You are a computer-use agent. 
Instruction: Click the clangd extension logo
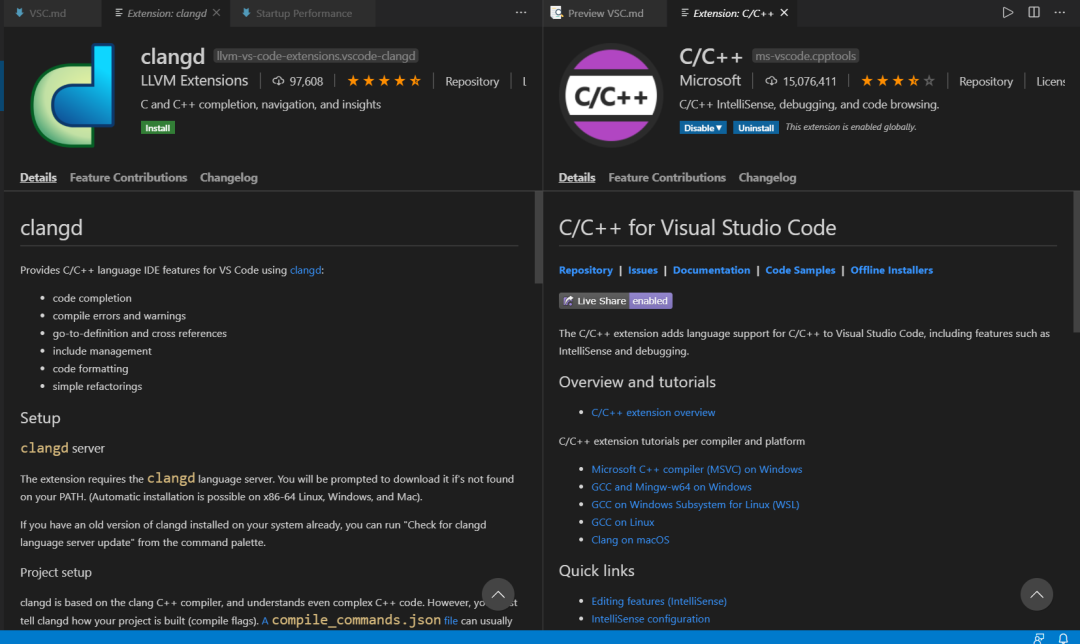72,95
